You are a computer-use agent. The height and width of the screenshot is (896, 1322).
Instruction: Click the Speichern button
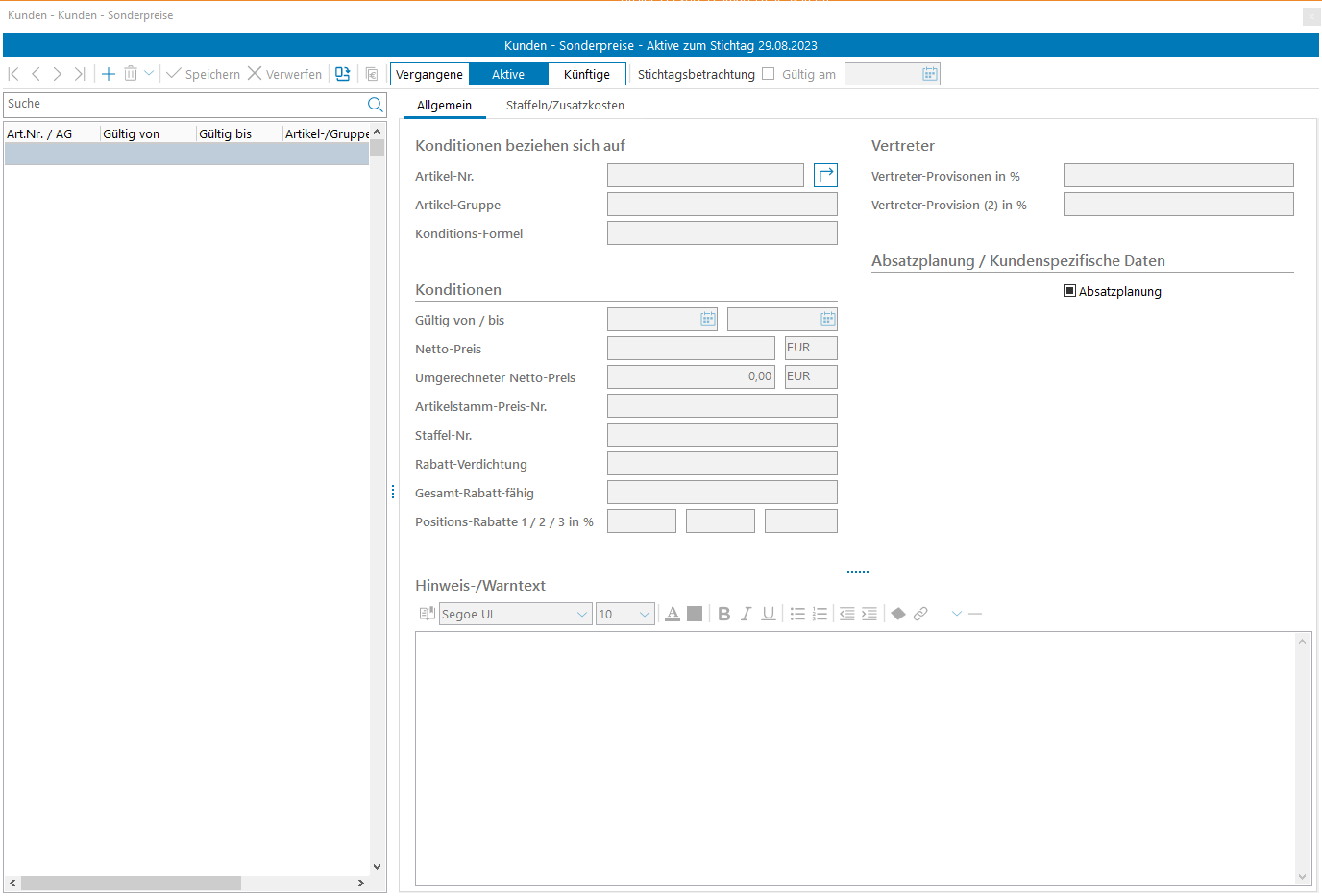click(203, 74)
